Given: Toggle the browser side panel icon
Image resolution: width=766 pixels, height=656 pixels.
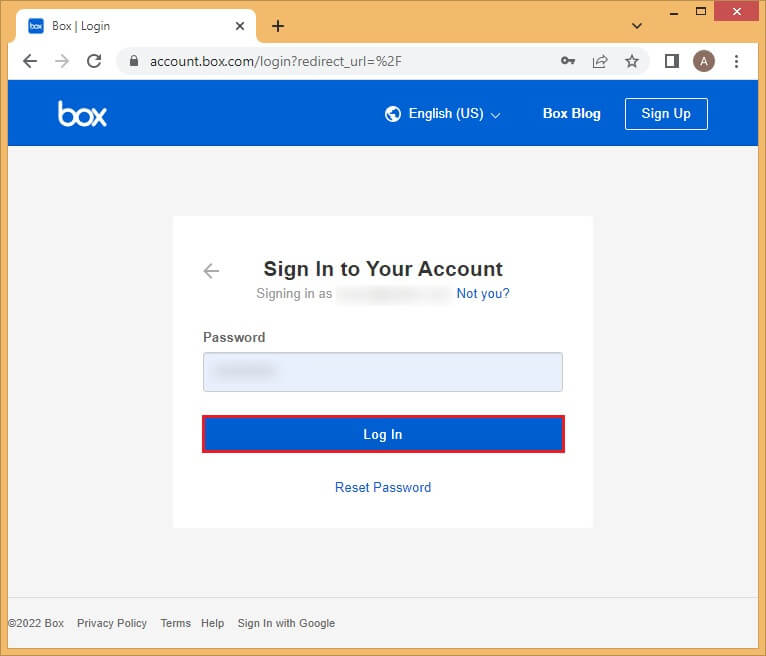Looking at the screenshot, I should point(672,61).
